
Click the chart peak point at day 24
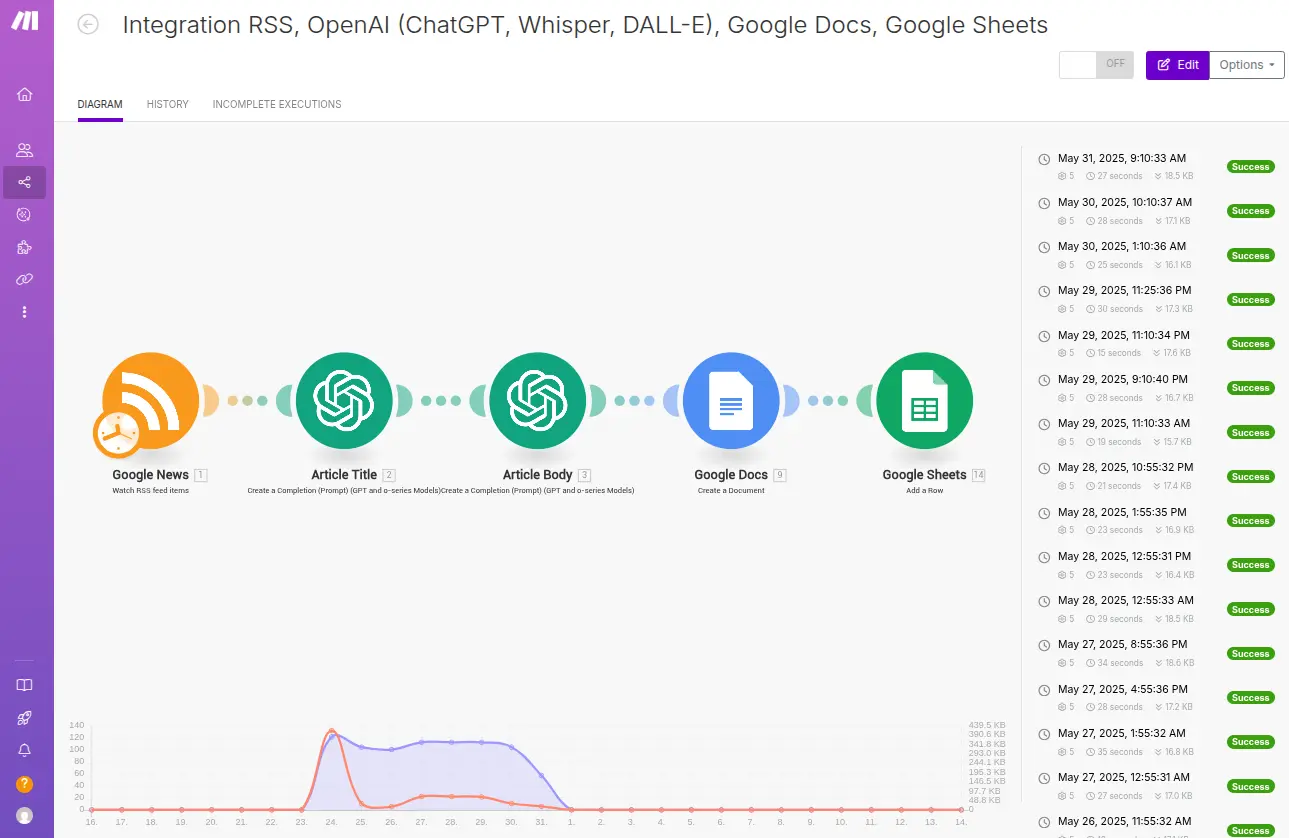331,731
